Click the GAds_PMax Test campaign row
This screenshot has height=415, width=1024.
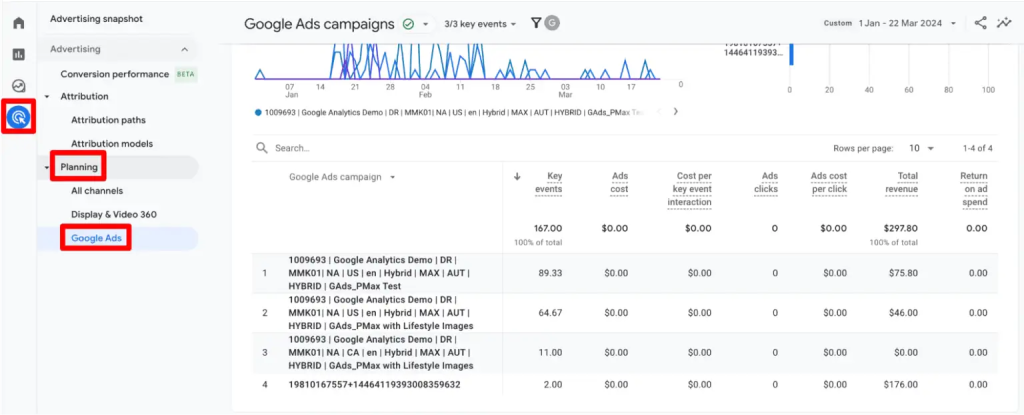point(624,273)
